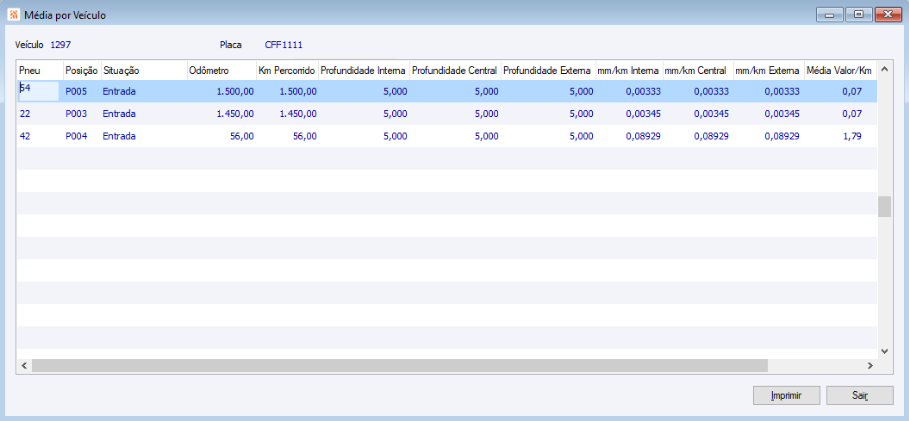
Task: Click the Imprimir button
Action: pos(786,395)
